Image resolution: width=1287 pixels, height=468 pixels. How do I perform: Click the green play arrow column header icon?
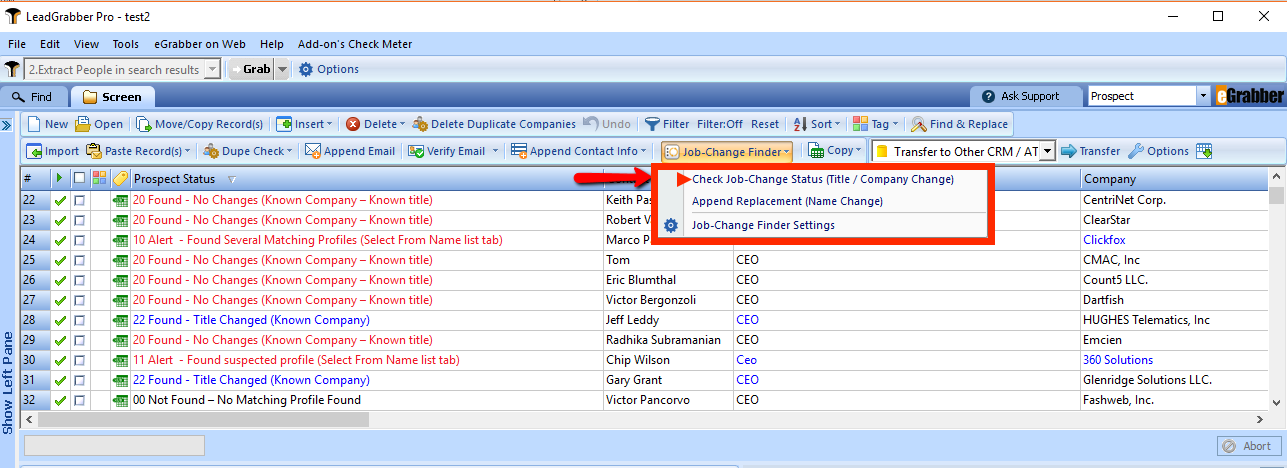[x=60, y=179]
